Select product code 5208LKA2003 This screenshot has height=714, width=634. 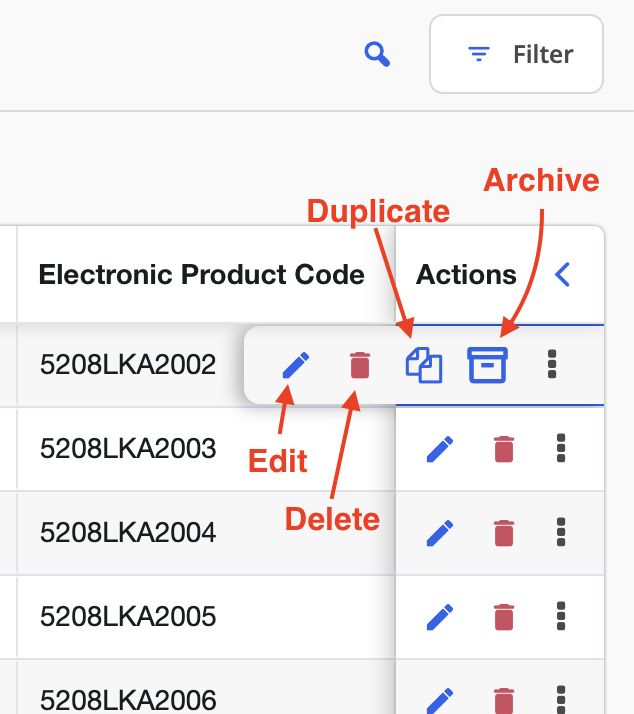click(128, 449)
